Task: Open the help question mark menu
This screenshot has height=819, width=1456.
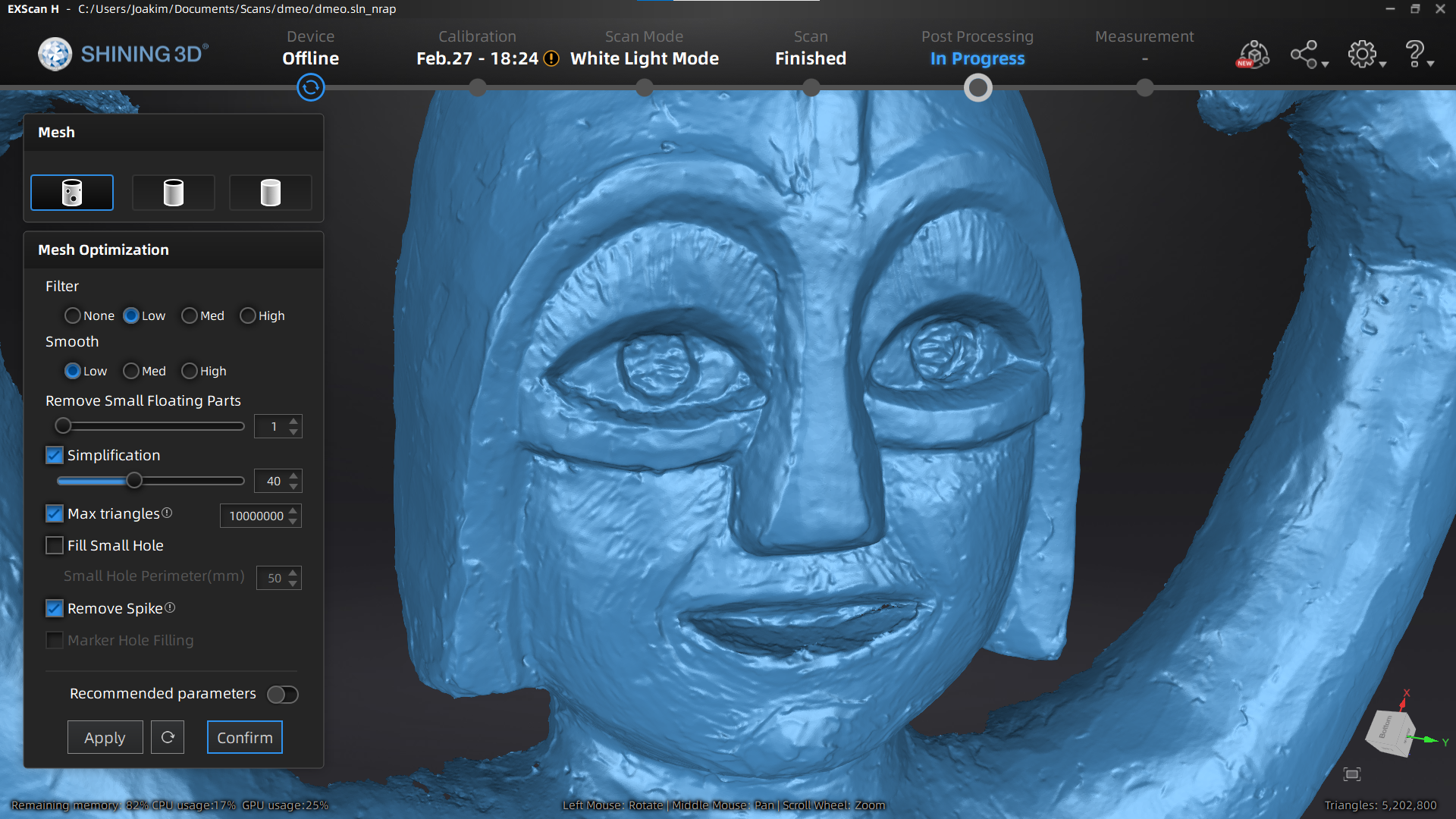Action: click(1417, 54)
